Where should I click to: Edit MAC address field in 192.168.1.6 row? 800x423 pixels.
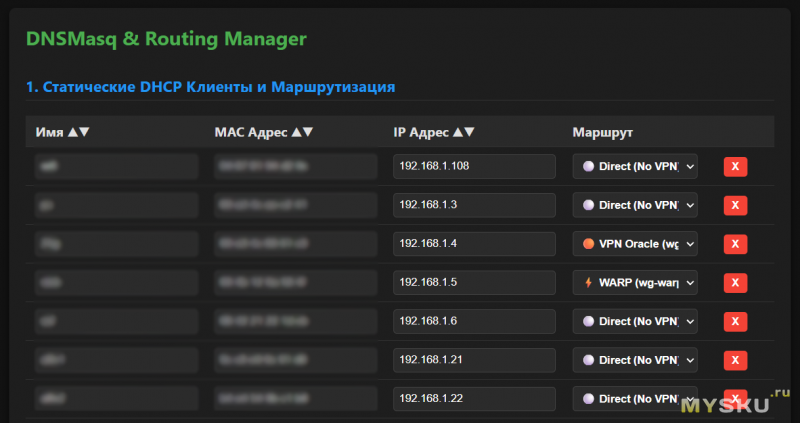pyautogui.click(x=295, y=321)
